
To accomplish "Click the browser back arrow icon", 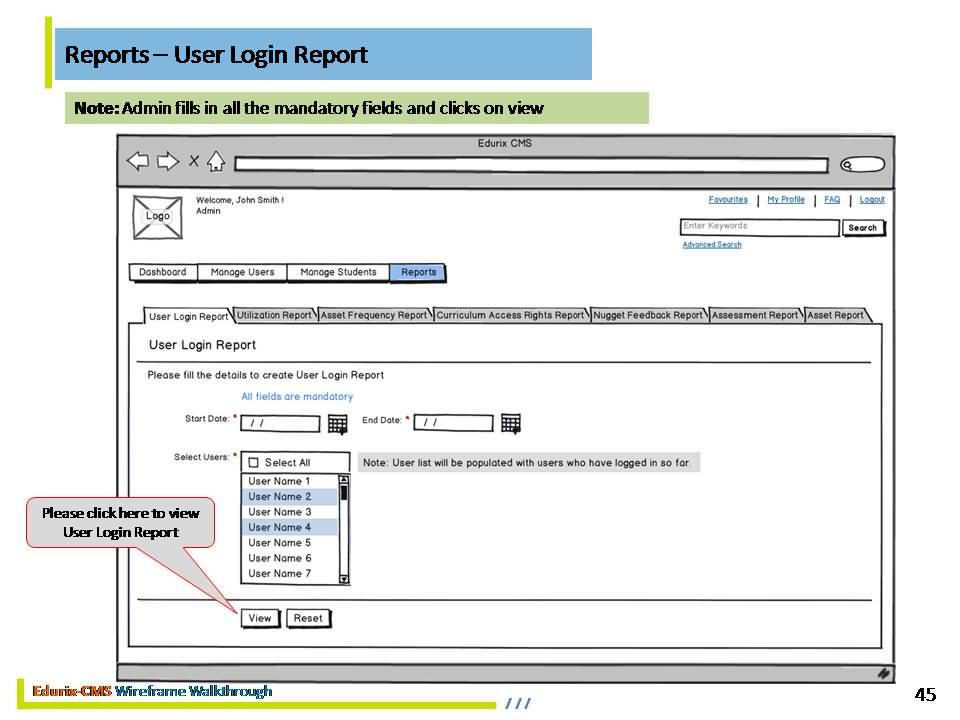I will (138, 162).
